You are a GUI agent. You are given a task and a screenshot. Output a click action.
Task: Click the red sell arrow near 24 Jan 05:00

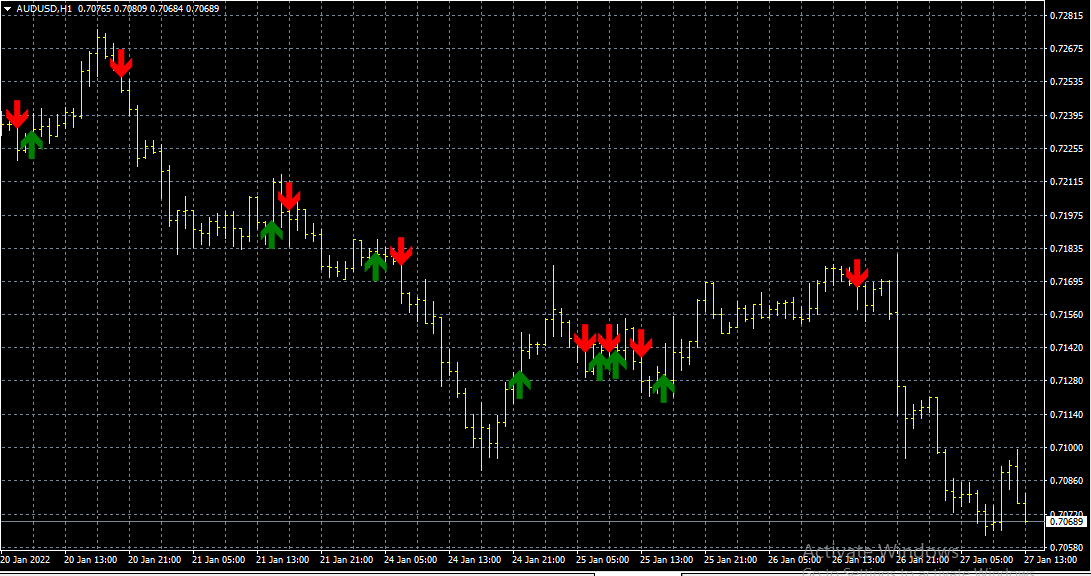pyautogui.click(x=401, y=252)
